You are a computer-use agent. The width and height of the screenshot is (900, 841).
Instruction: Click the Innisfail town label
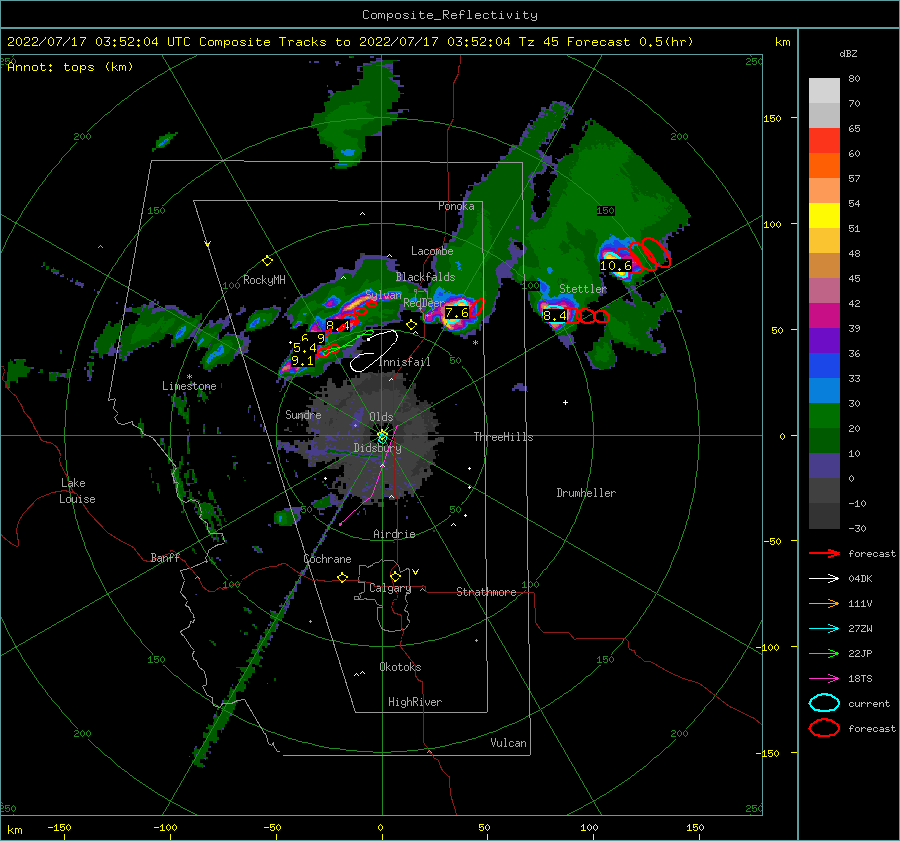[405, 362]
